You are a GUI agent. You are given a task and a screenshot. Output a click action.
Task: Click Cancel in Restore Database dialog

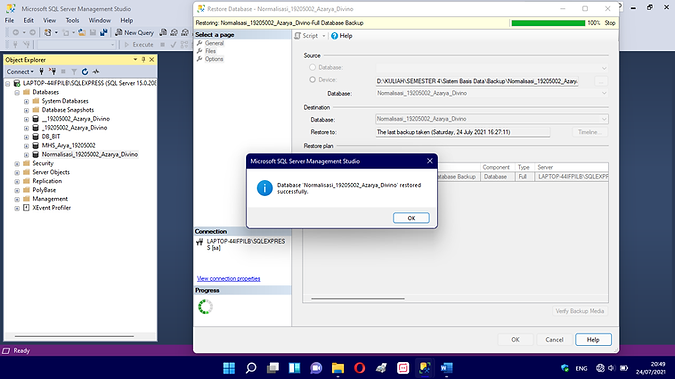(x=554, y=340)
